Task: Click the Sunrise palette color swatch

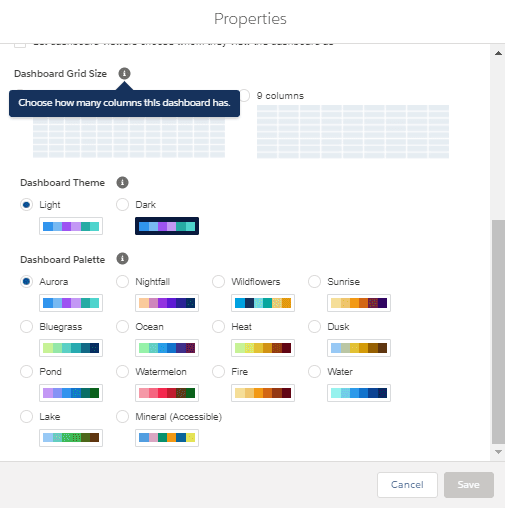Action: 359,303
